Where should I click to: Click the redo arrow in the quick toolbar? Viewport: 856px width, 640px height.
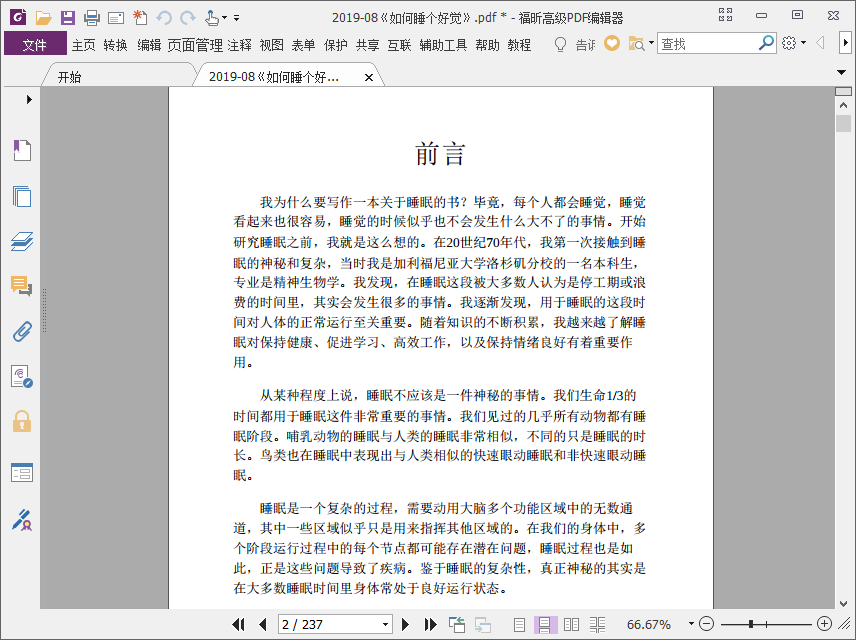(x=188, y=18)
